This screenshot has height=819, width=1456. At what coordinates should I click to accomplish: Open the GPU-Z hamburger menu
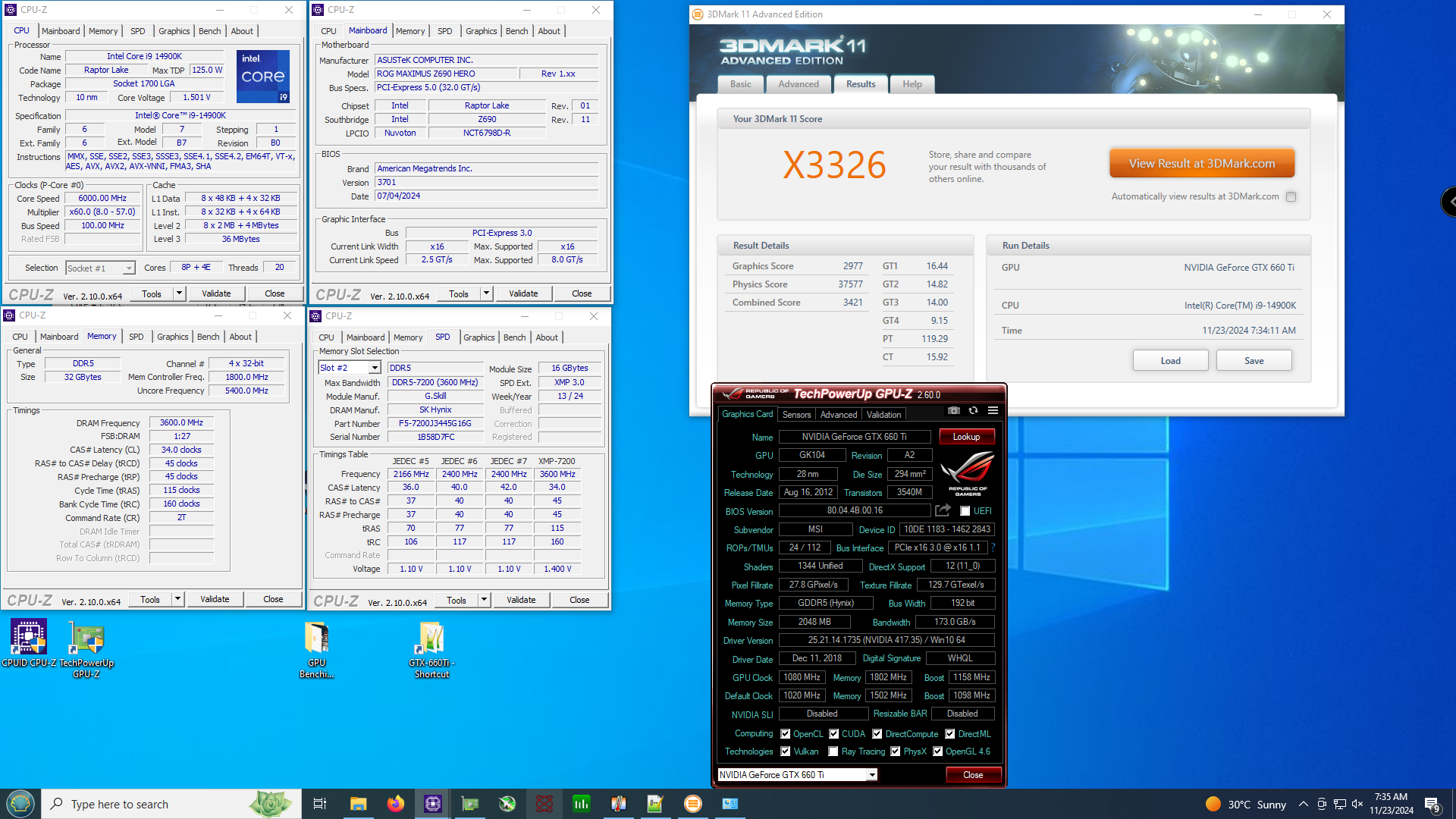point(993,411)
